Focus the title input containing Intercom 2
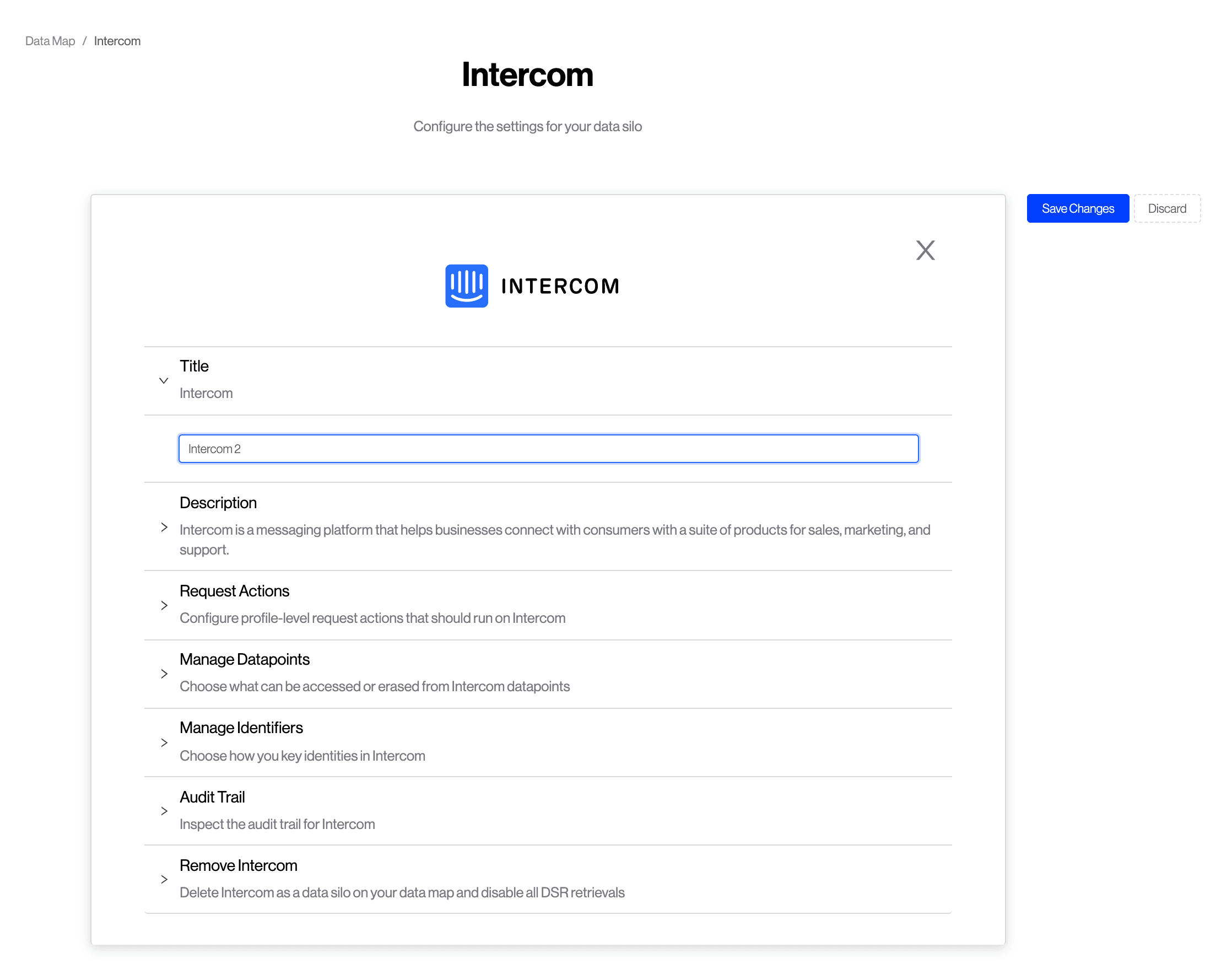The width and height of the screenshot is (1232, 969). [548, 449]
